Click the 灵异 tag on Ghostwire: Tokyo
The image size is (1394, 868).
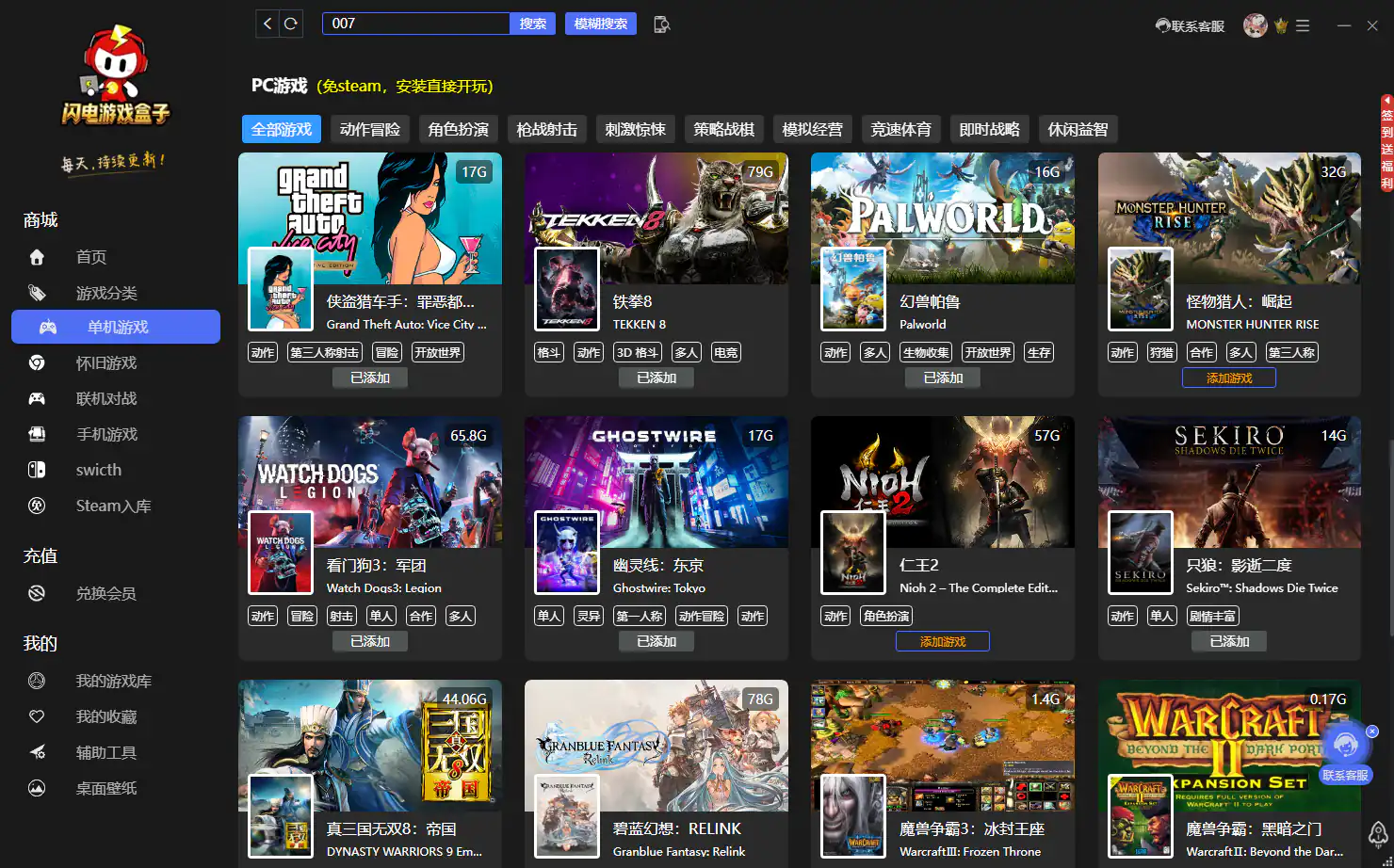(x=589, y=617)
